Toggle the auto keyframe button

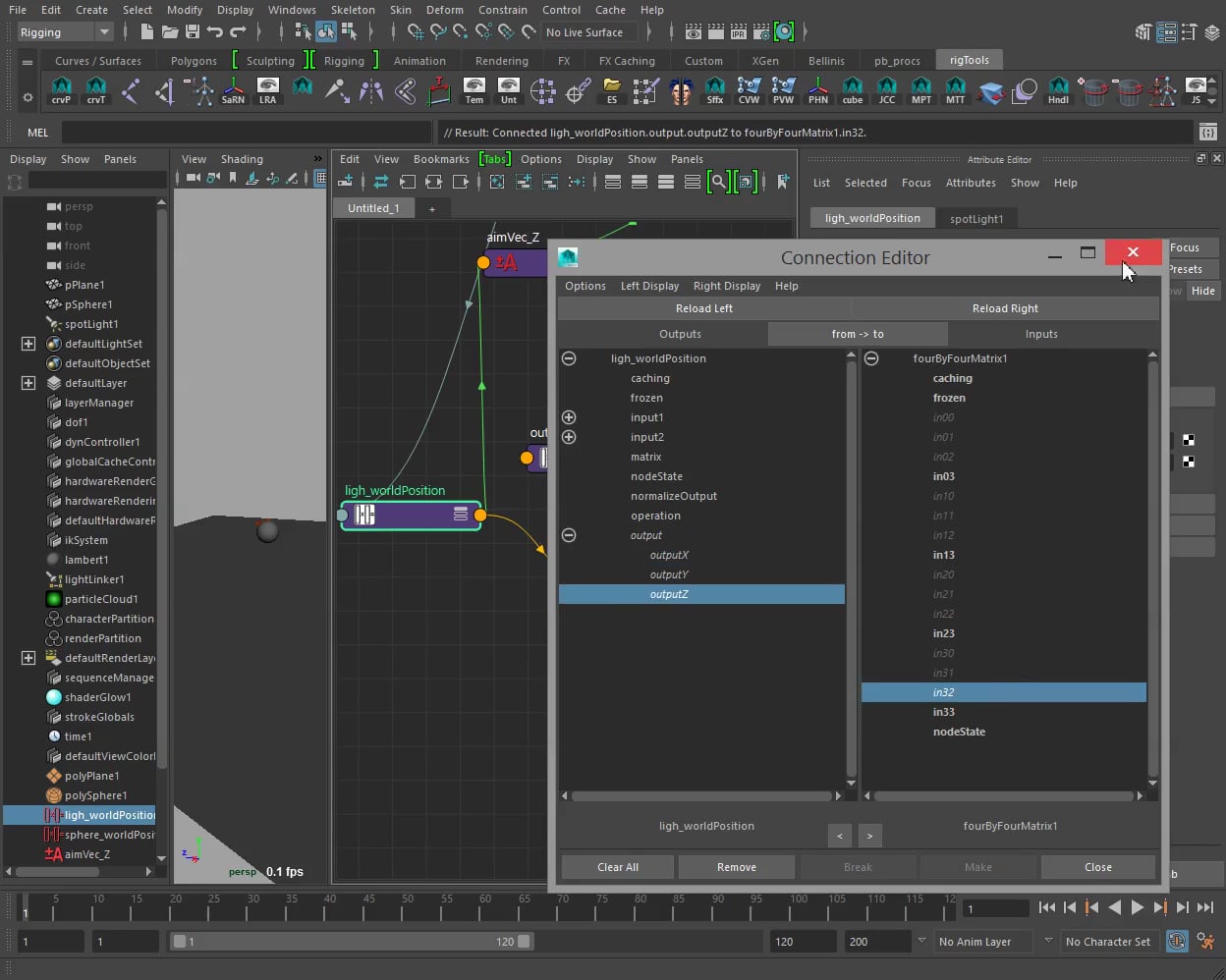coord(1176,941)
